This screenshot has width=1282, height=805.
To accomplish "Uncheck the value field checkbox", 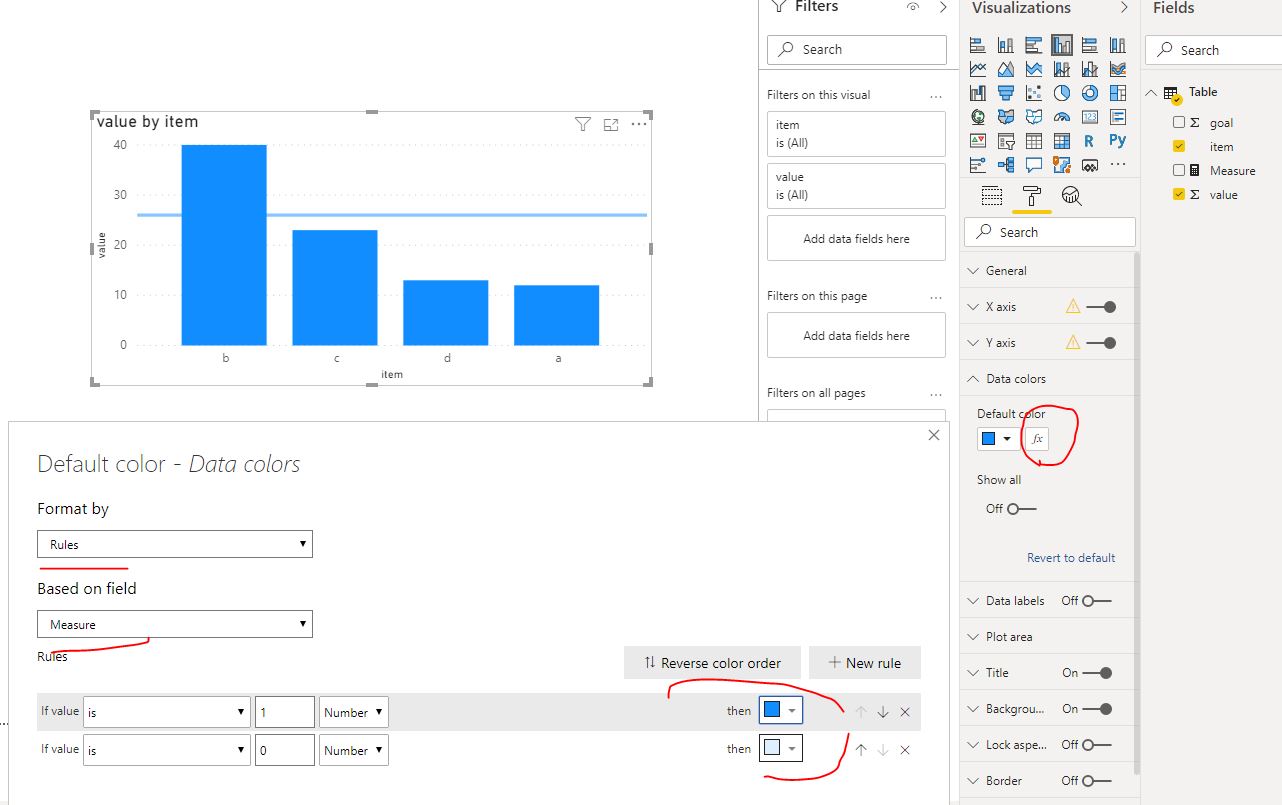I will 1179,194.
